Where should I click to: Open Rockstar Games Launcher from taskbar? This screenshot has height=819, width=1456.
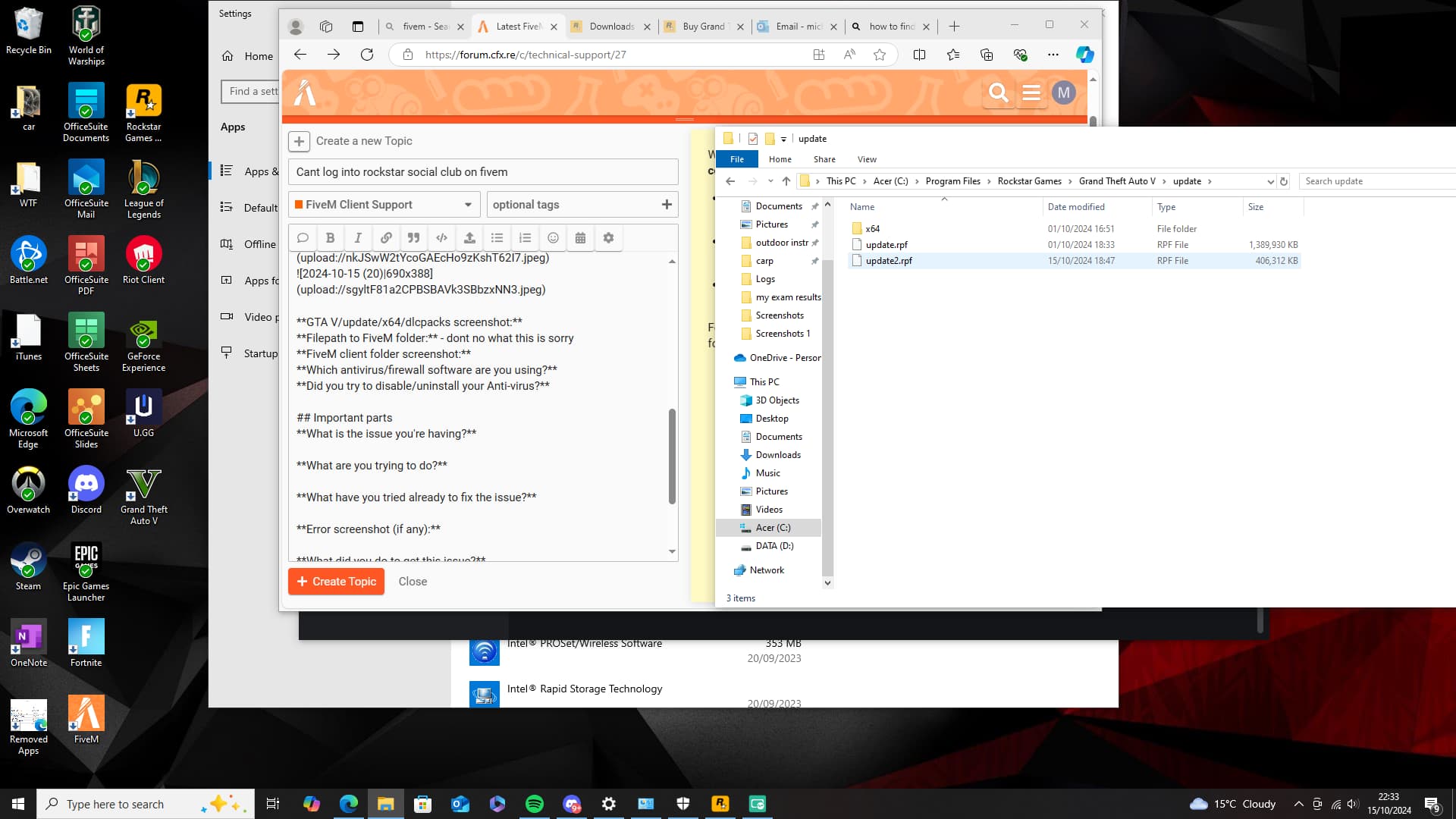pos(720,804)
